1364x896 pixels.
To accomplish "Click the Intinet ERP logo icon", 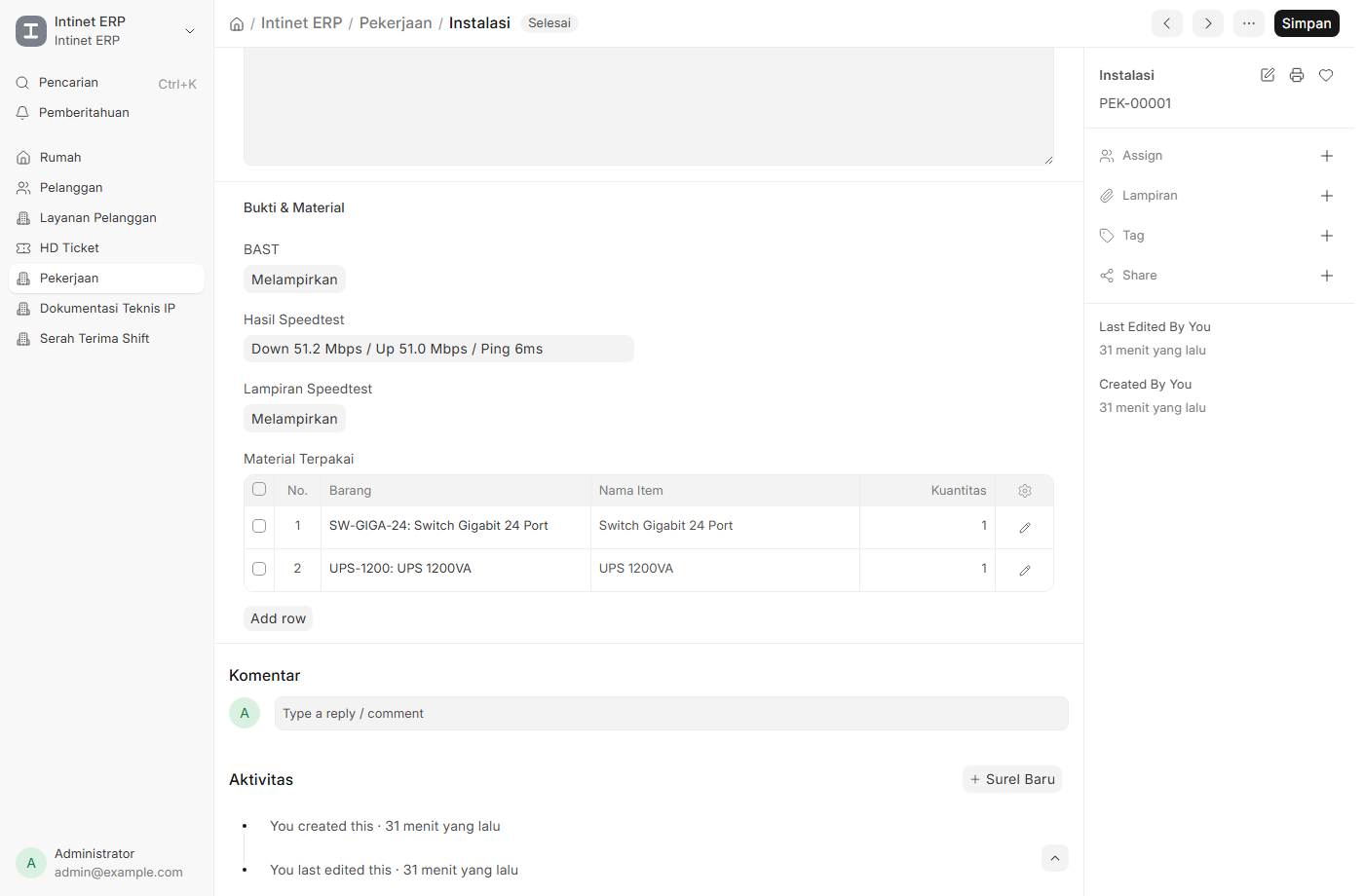I will tap(31, 31).
